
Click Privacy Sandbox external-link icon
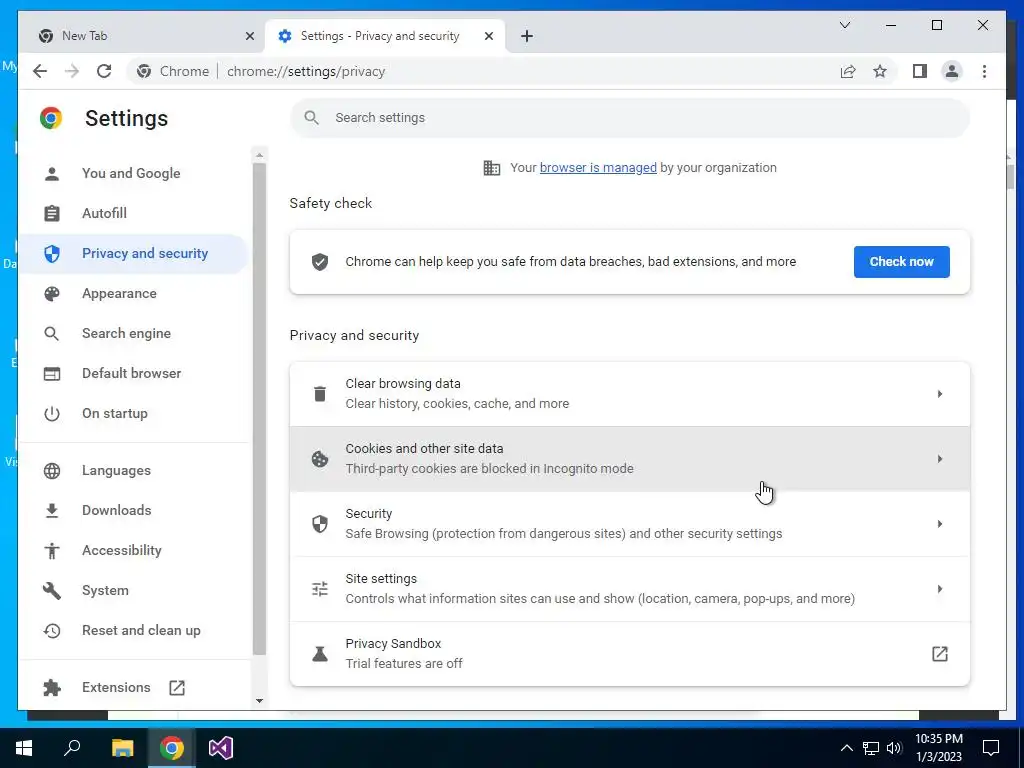point(940,654)
